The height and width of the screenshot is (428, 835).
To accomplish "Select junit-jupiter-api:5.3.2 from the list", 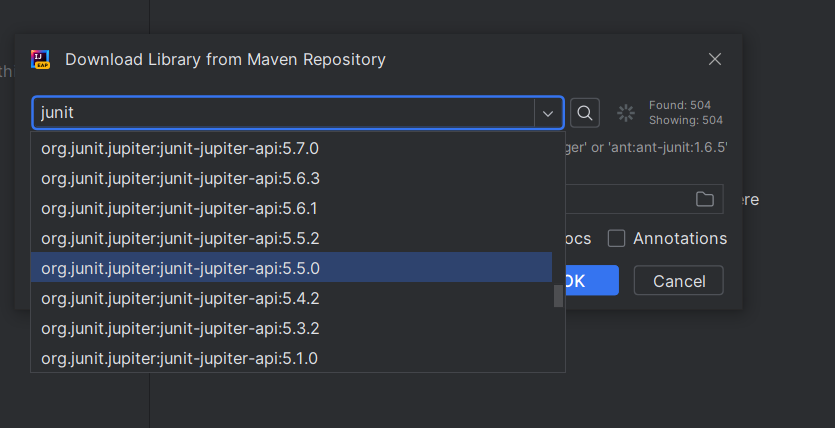I will (x=291, y=328).
